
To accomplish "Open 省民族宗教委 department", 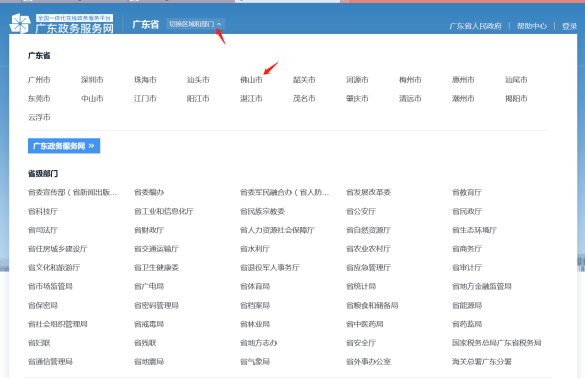I will click(x=262, y=212).
